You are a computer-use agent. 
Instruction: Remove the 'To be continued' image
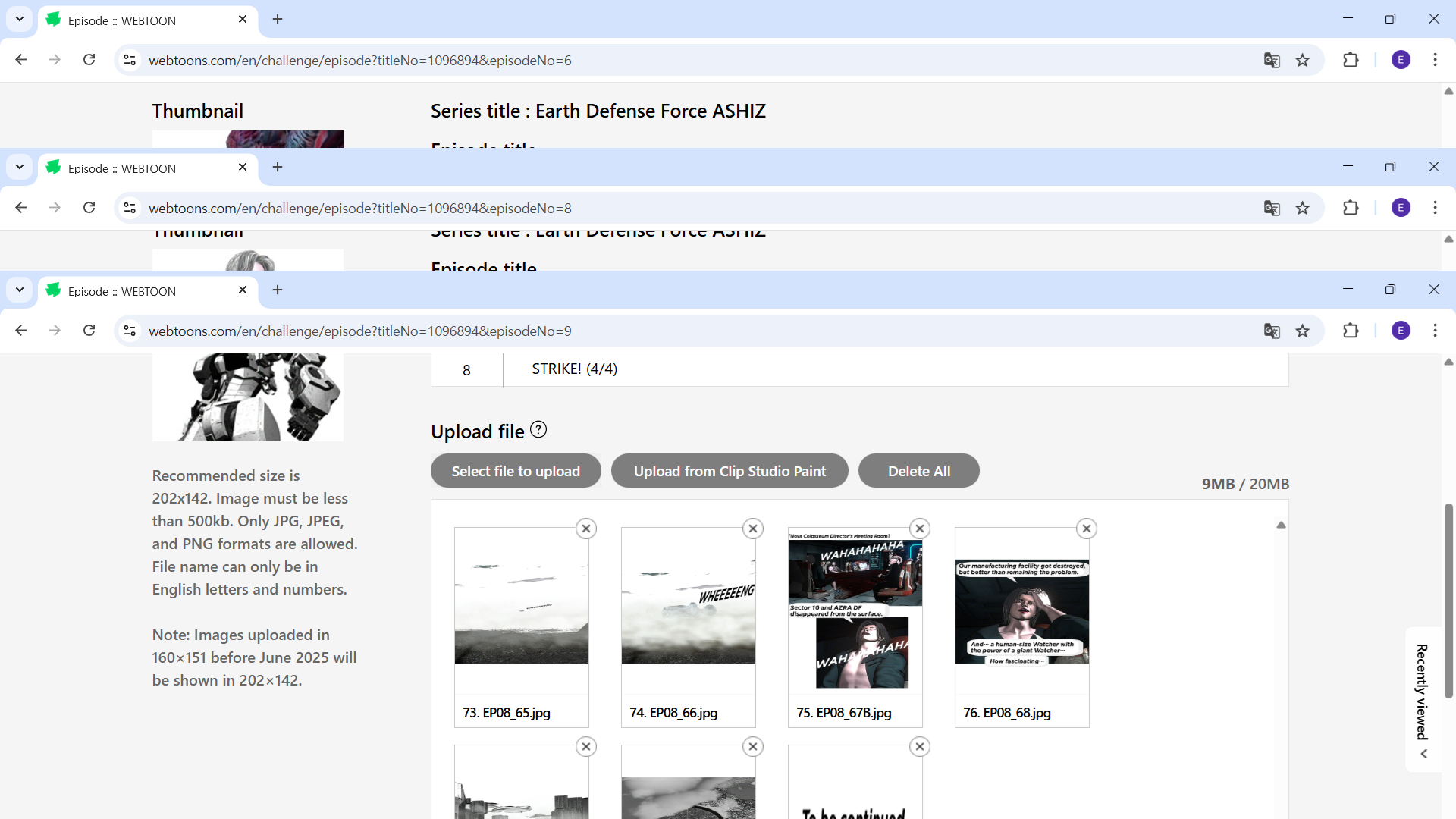tap(920, 747)
